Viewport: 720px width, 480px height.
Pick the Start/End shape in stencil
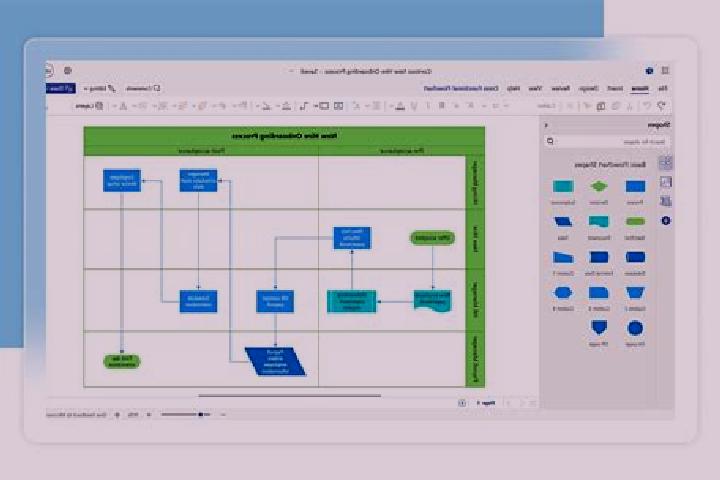[636, 222]
